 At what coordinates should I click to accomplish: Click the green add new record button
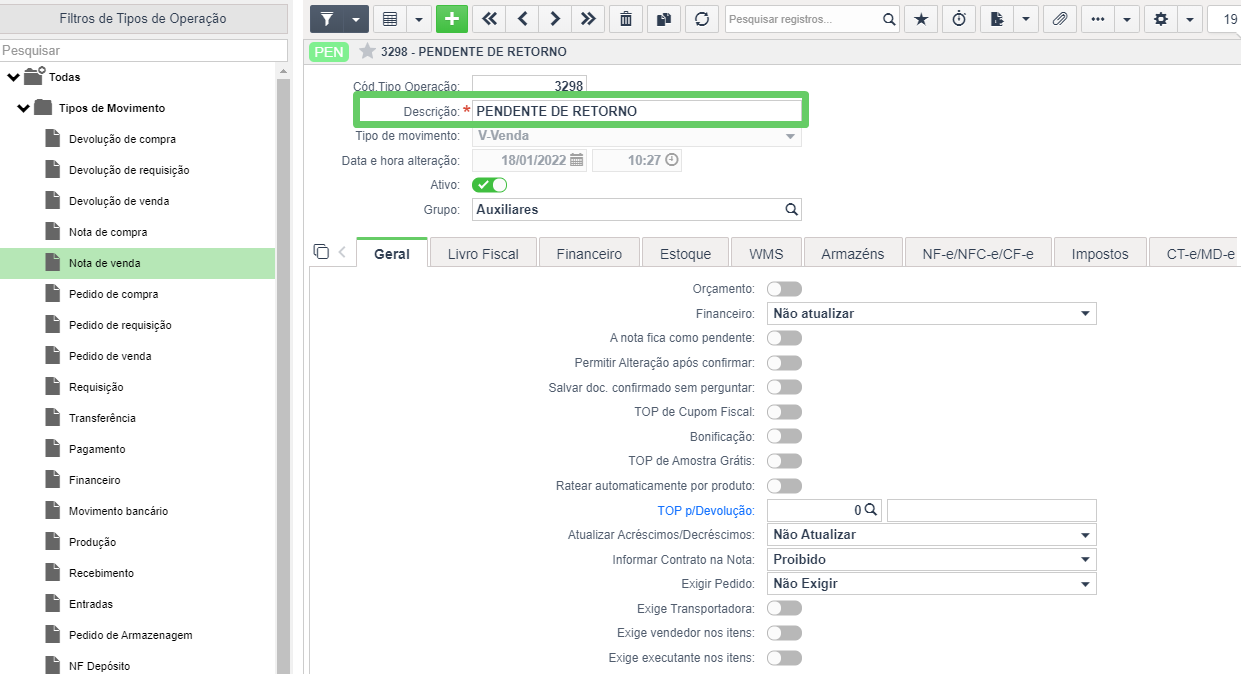coord(452,19)
